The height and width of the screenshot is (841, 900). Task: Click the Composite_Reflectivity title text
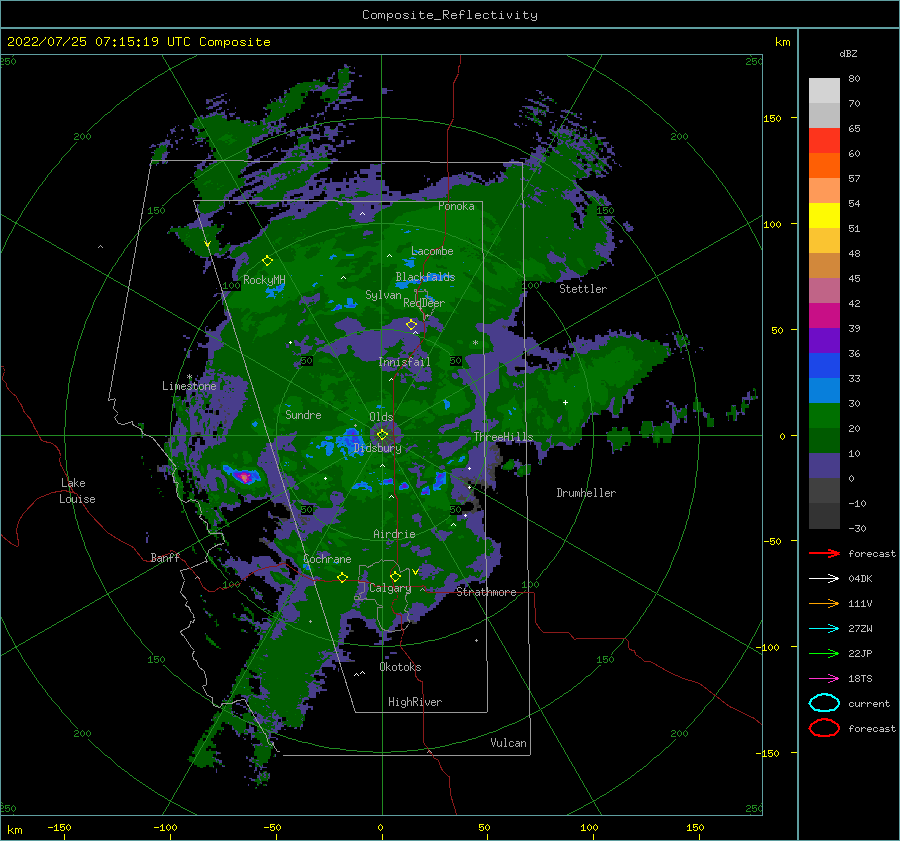point(449,15)
